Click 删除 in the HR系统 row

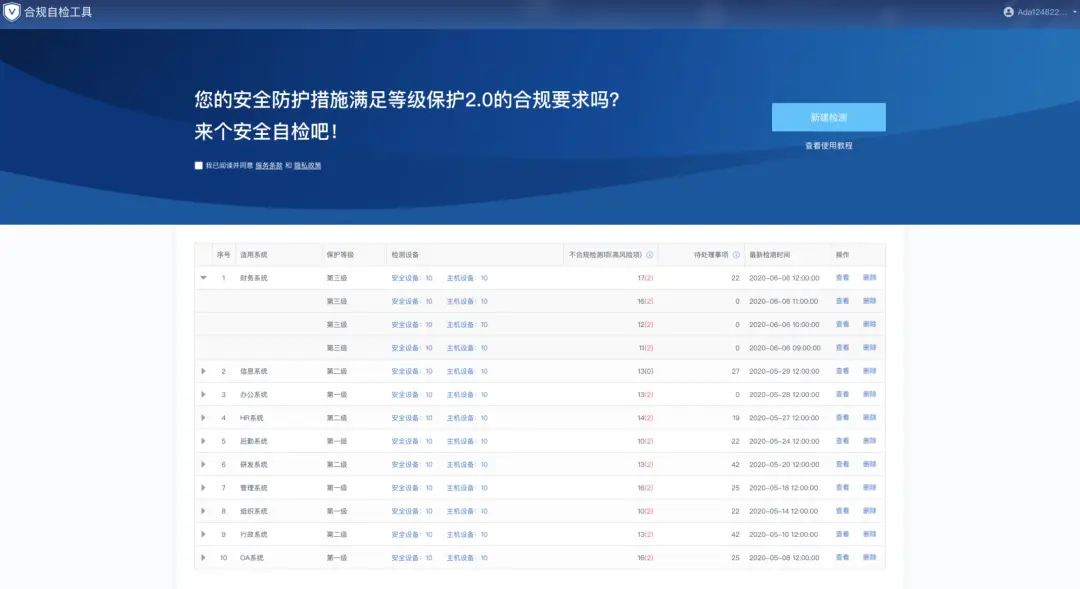click(x=869, y=417)
